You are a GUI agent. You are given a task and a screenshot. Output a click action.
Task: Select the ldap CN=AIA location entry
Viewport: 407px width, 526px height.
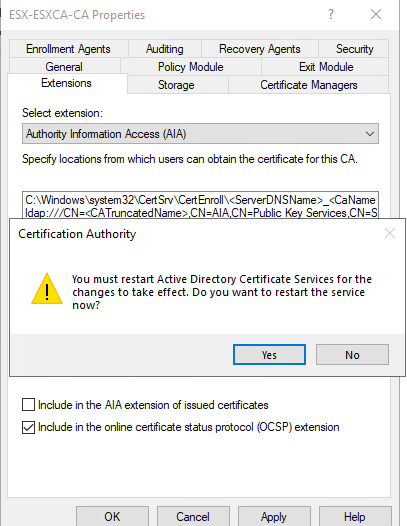pyautogui.click(x=200, y=213)
